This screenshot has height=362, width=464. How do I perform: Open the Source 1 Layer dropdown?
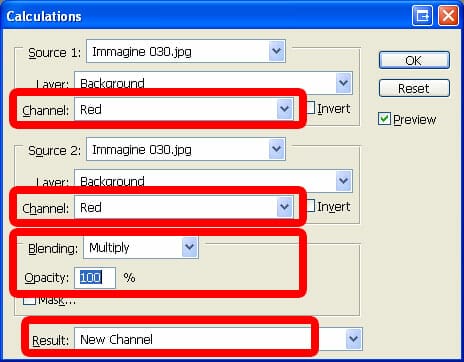[213, 82]
